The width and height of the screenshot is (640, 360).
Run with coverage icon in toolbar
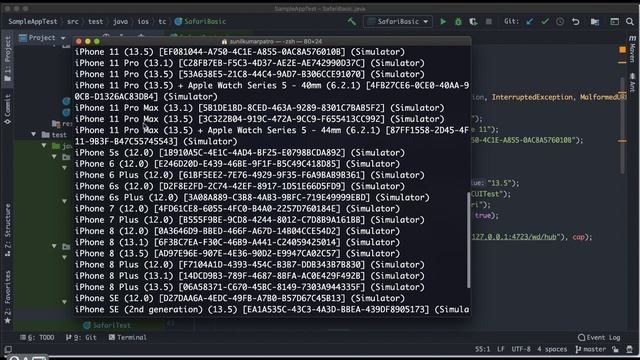point(473,22)
